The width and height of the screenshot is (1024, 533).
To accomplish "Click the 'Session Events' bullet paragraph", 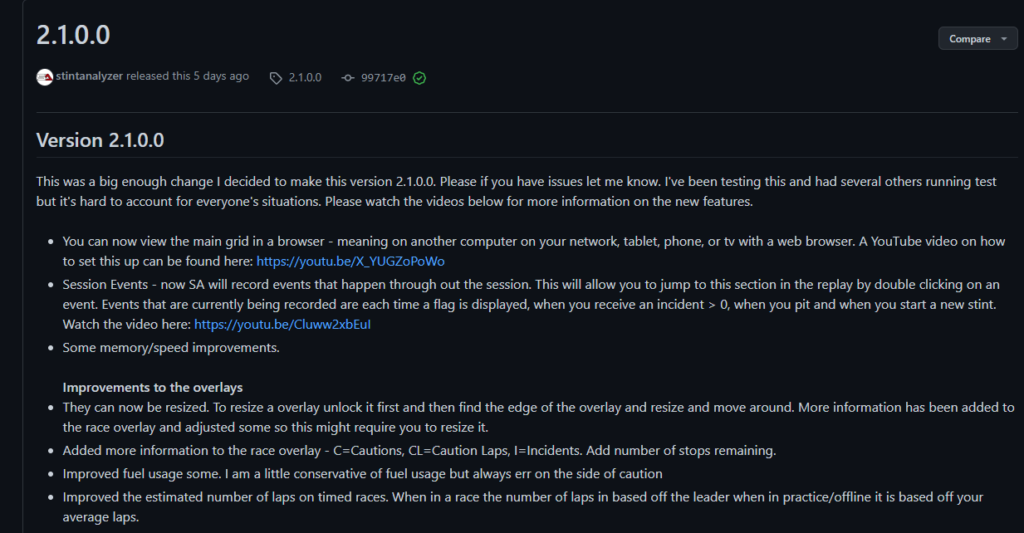I will pyautogui.click(x=532, y=304).
